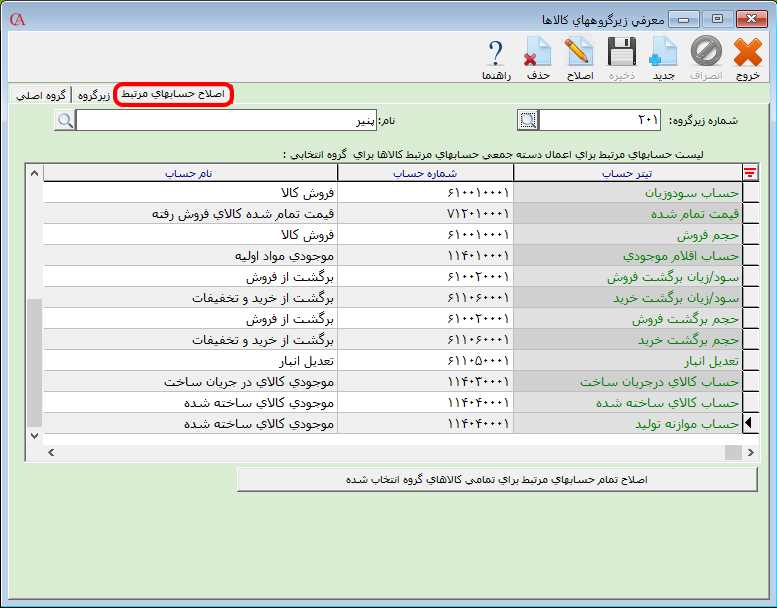This screenshot has height=608, width=777.
Task: Click the magnifier icon beside the name field
Action: click(64, 120)
